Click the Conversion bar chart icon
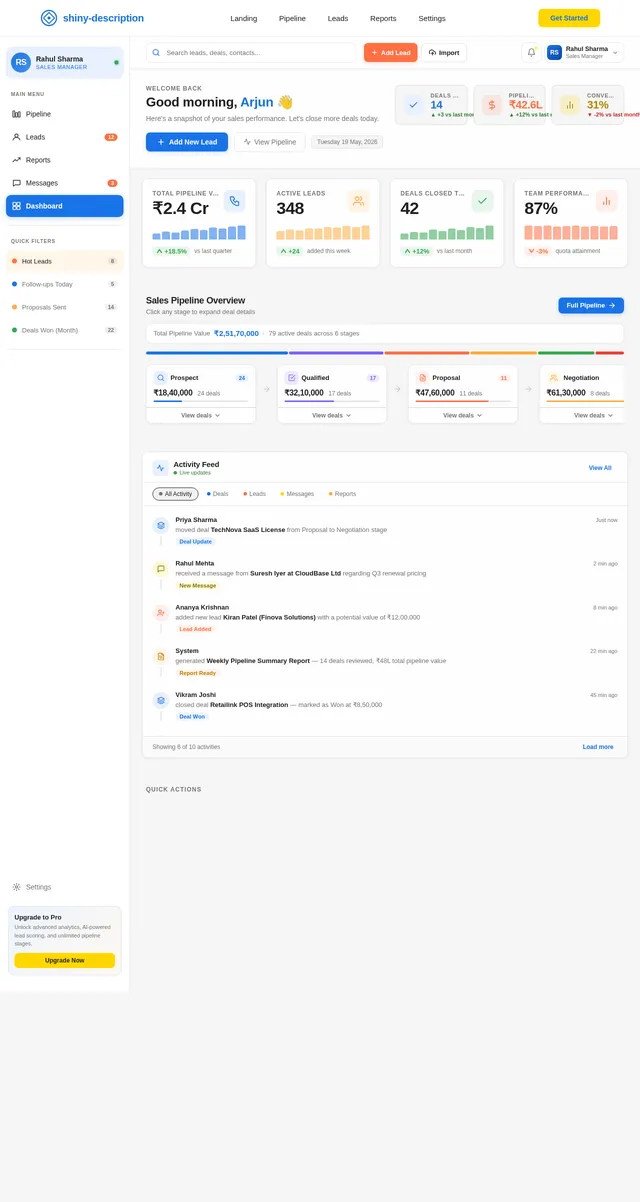640x1202 pixels. (x=570, y=105)
